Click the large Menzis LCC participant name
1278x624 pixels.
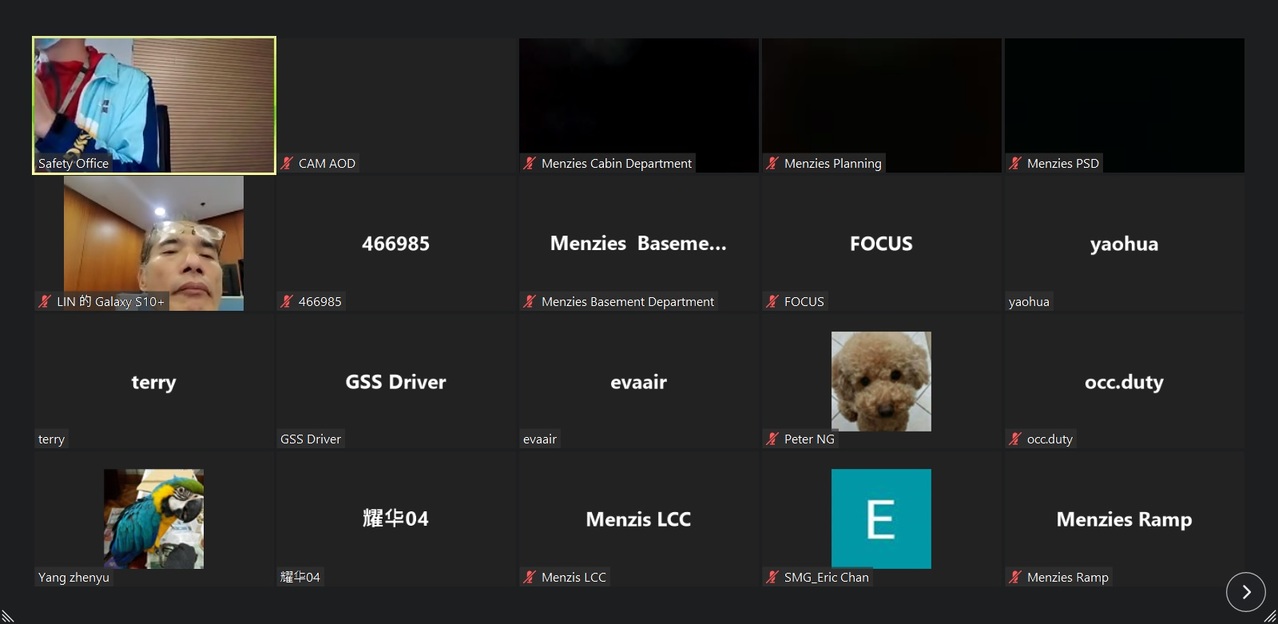(638, 519)
